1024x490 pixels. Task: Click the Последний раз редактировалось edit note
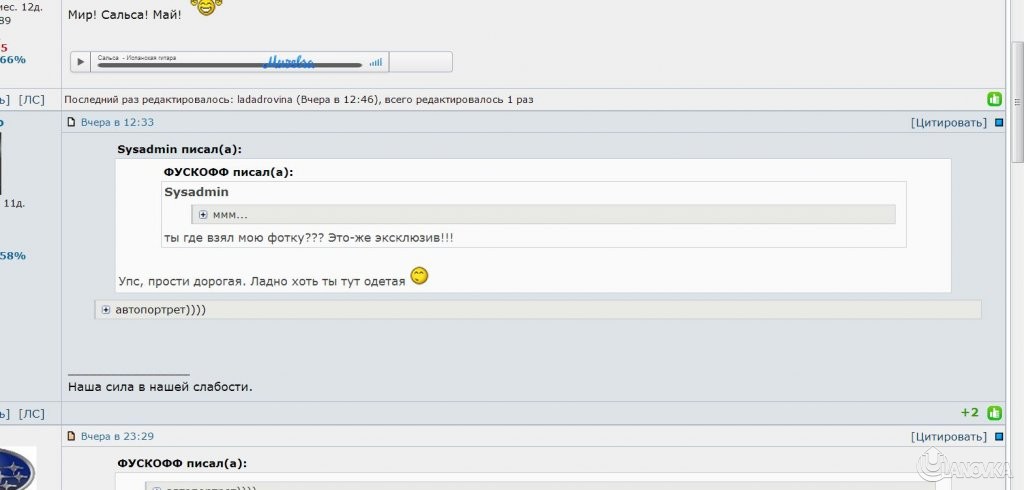tap(298, 100)
